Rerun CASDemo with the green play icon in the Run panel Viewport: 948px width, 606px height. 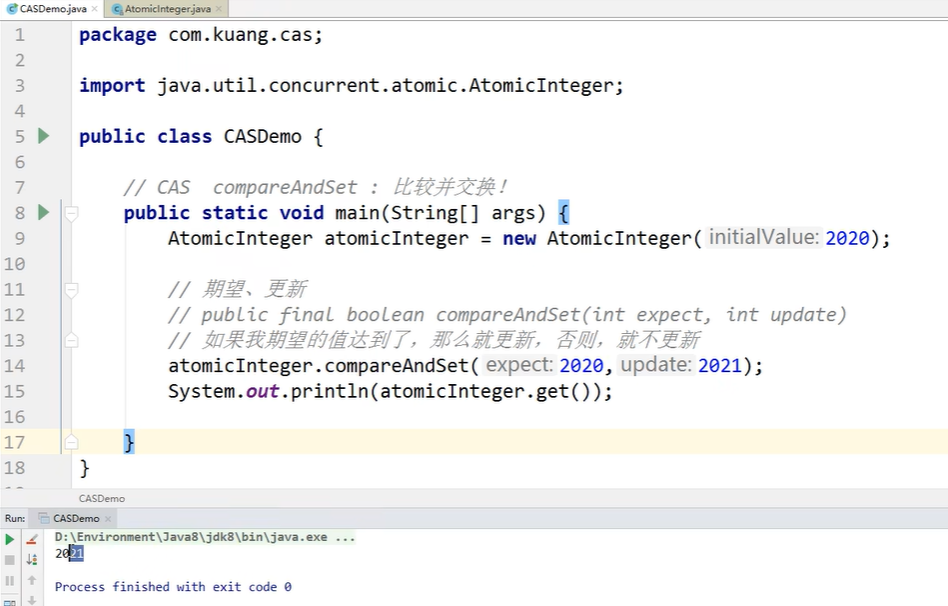pos(10,539)
